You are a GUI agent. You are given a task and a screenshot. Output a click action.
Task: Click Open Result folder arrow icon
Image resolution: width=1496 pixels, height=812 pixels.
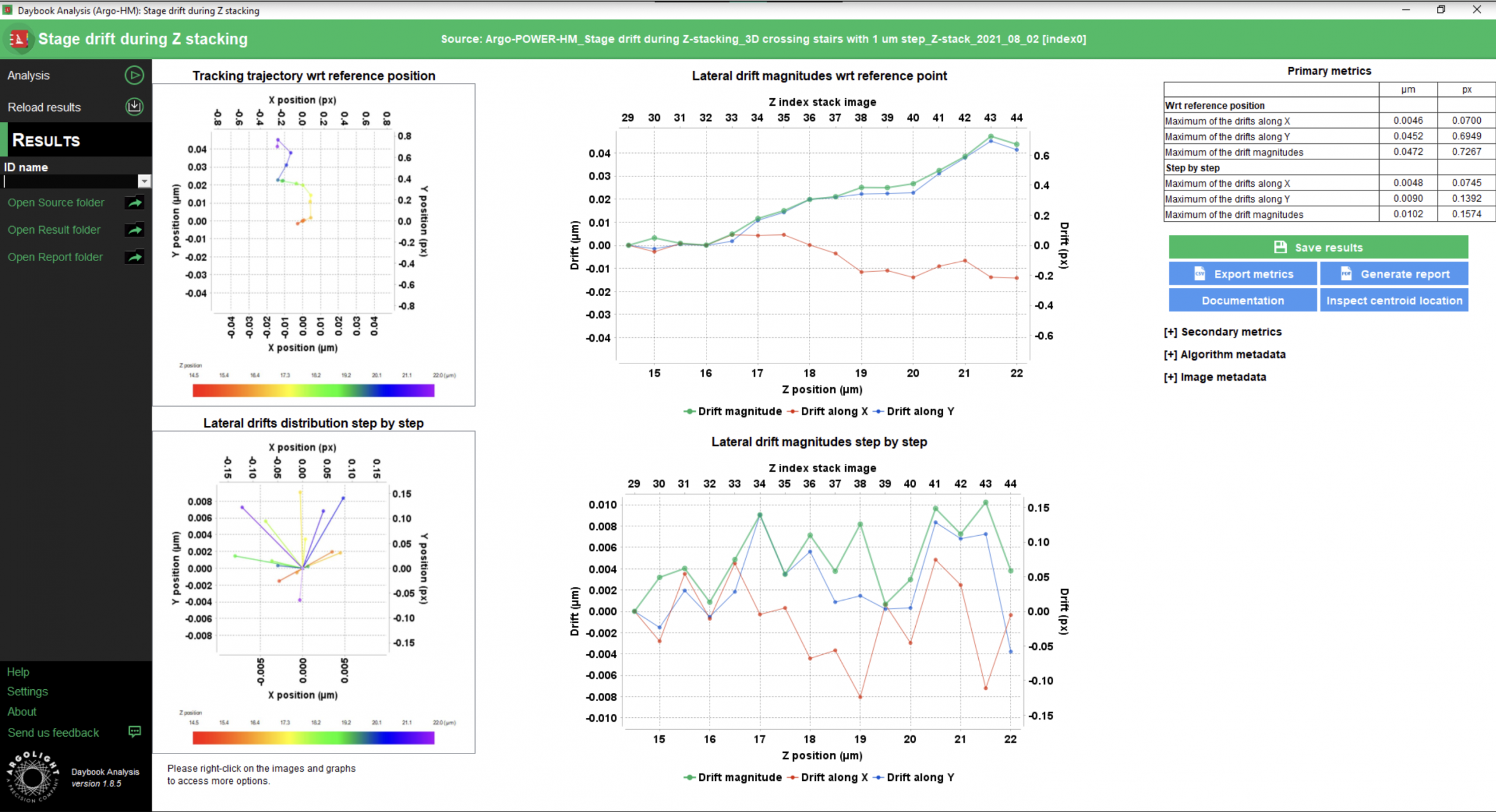pos(134,230)
